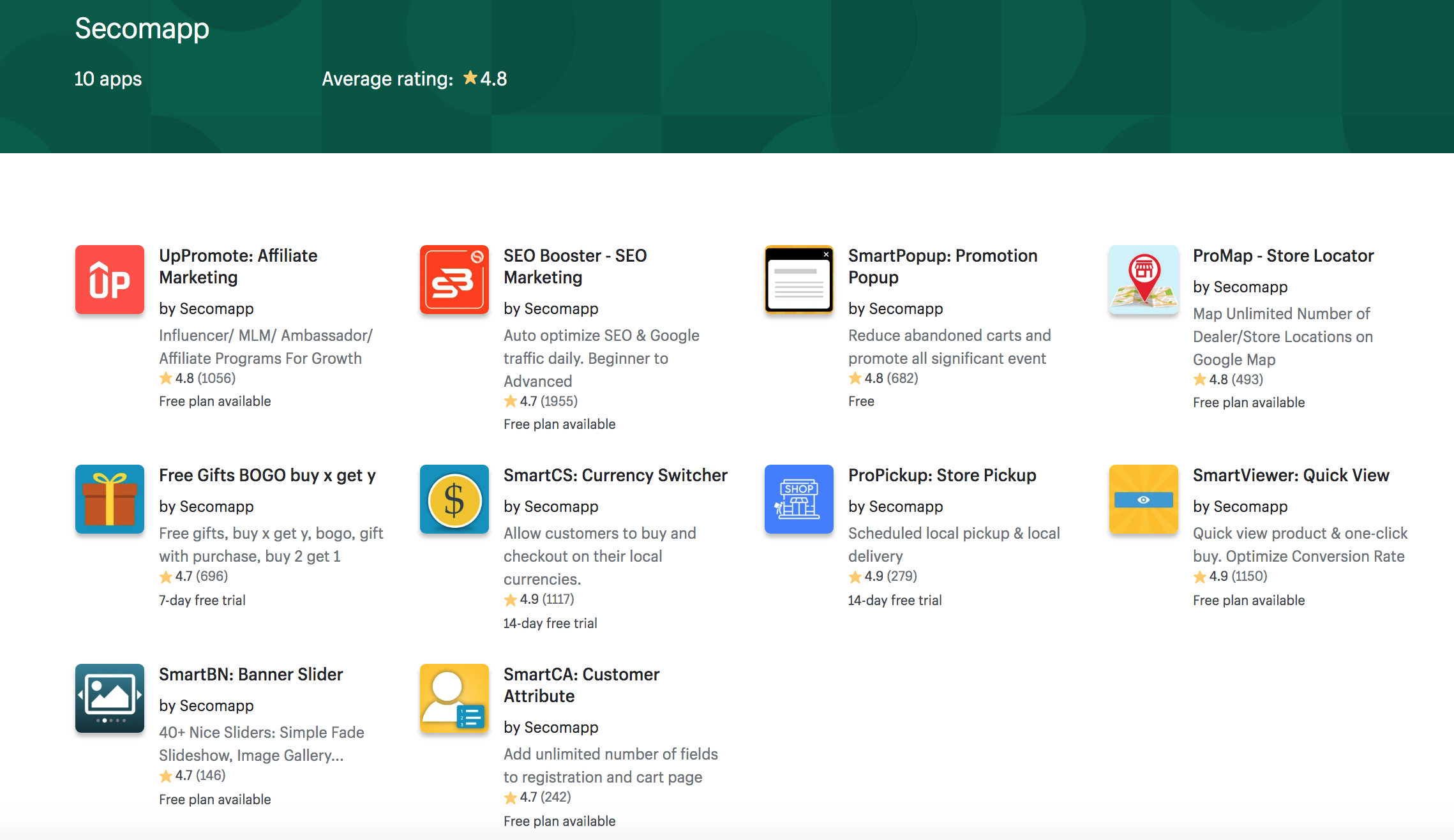Open ProMap - Store Locator title link
This screenshot has height=840, width=1454.
pos(1283,256)
